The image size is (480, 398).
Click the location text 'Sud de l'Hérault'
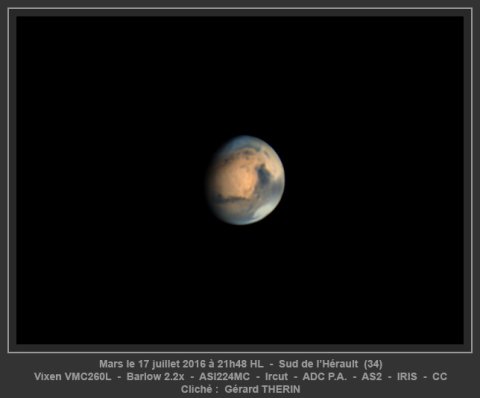pyautogui.click(x=318, y=364)
